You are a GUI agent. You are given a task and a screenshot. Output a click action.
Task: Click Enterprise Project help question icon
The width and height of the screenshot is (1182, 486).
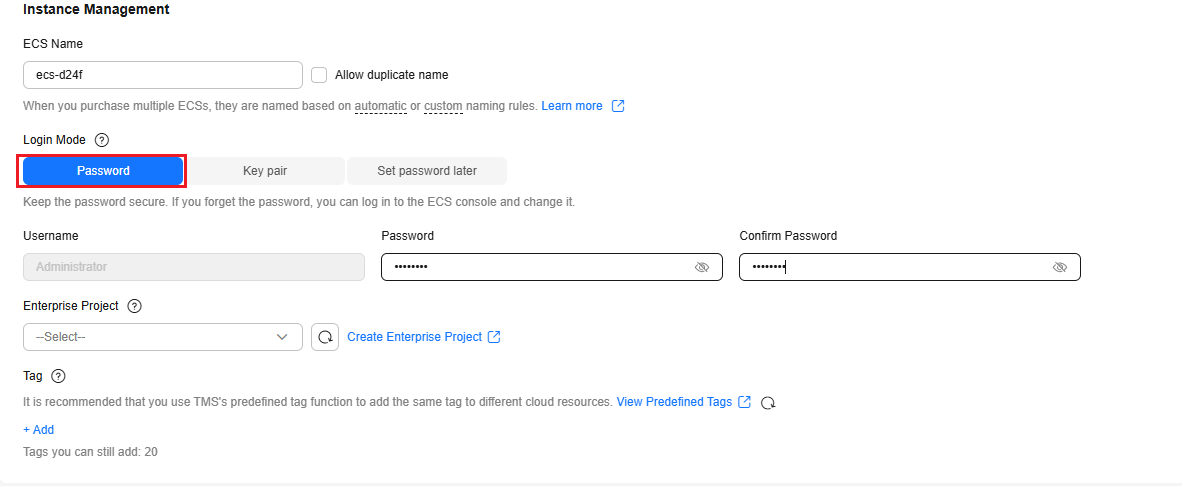[x=135, y=306]
